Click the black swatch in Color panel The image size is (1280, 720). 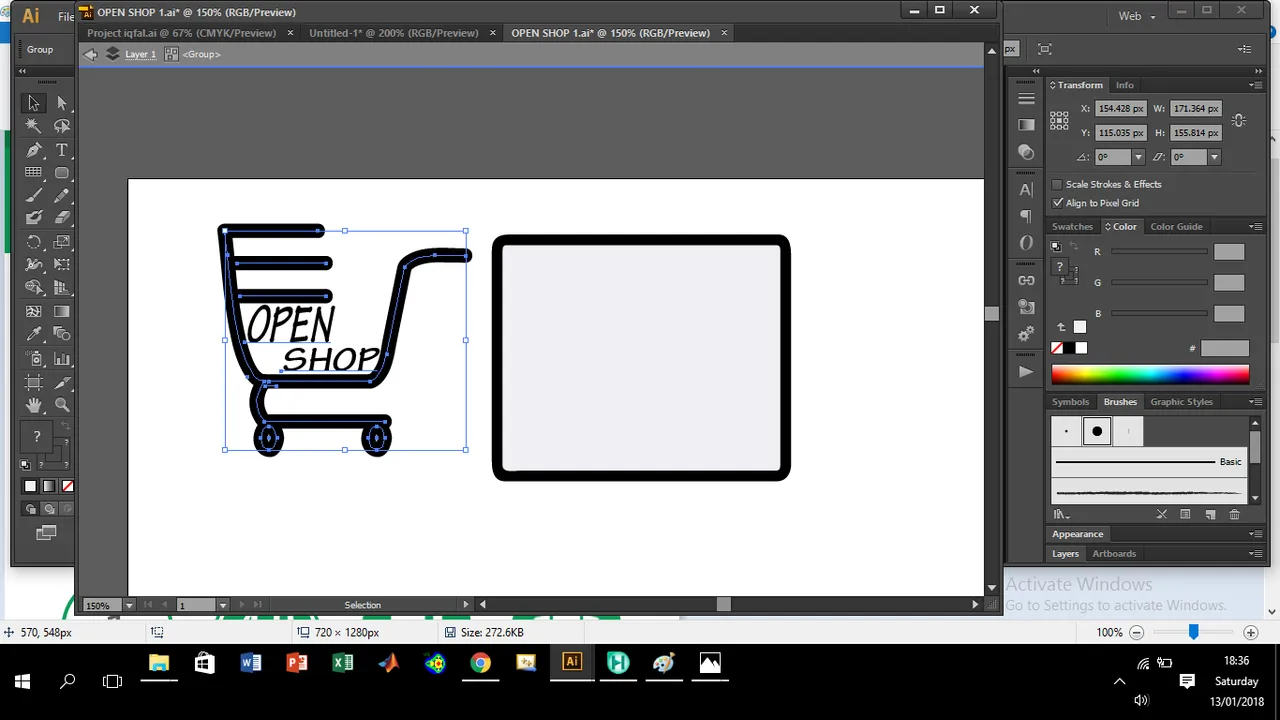click(x=1069, y=348)
